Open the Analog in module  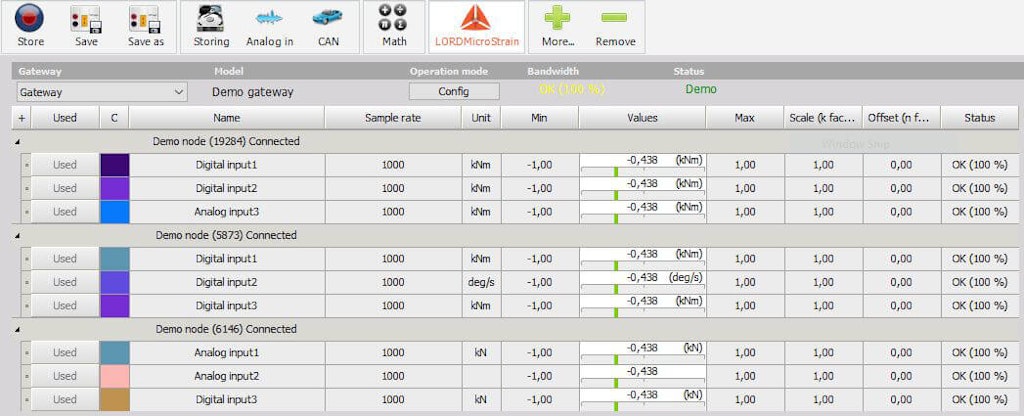coord(269,18)
